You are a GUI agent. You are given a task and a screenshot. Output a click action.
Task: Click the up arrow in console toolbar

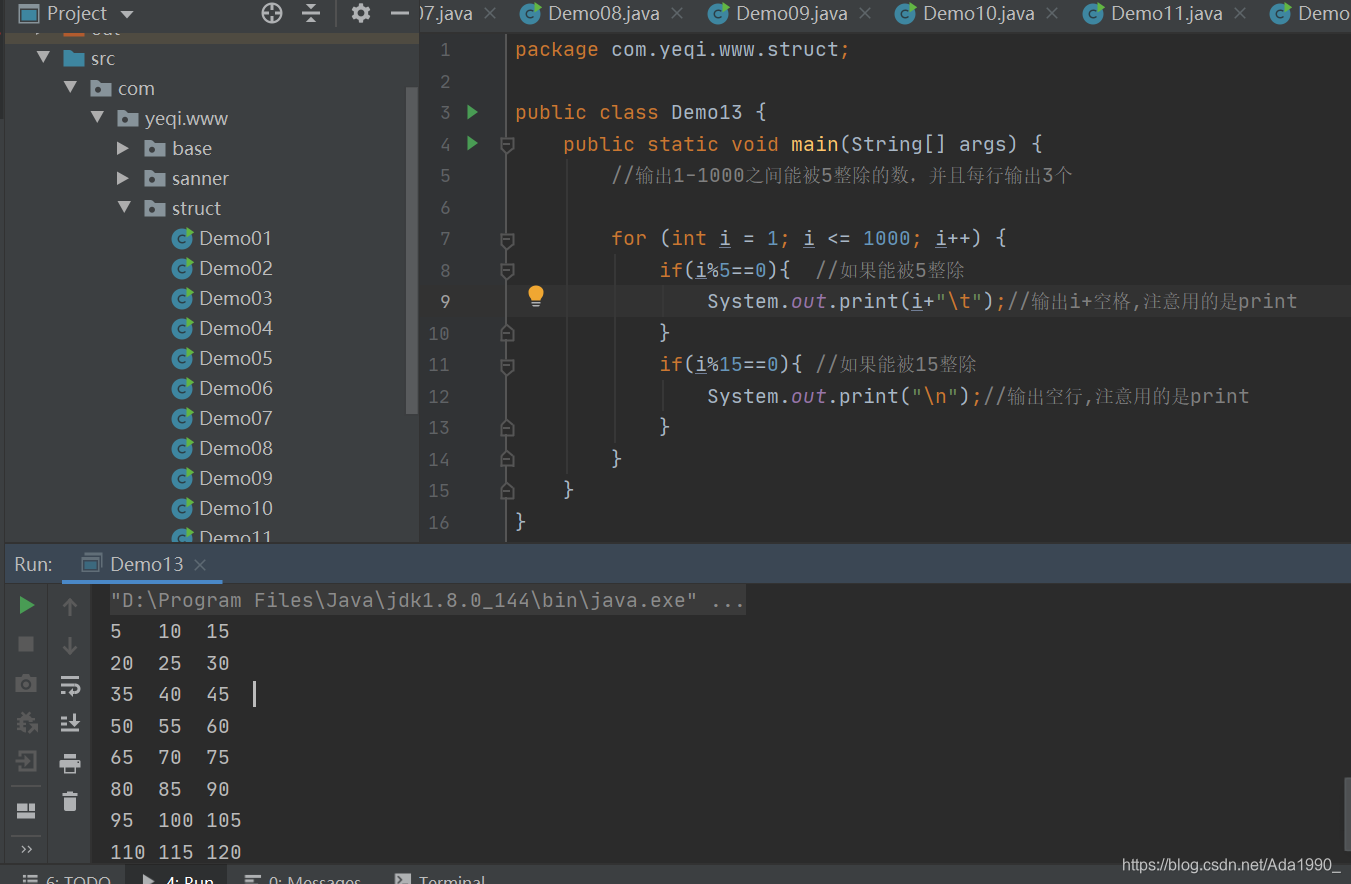(x=70, y=606)
